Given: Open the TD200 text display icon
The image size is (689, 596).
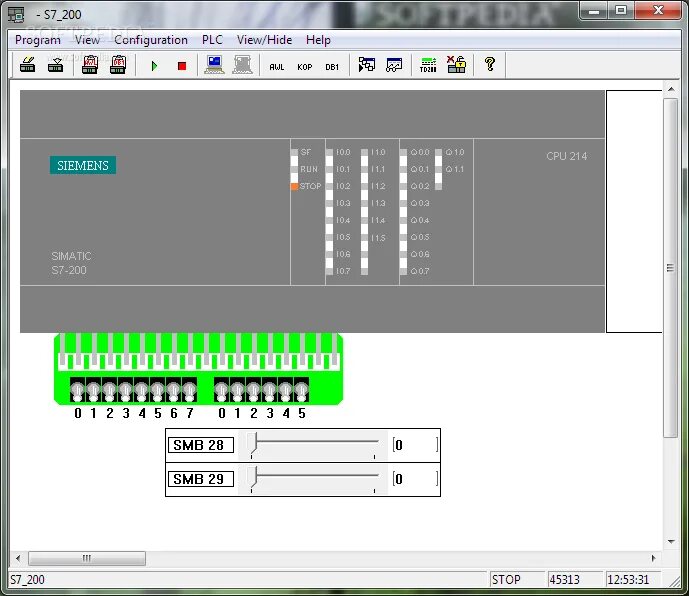Looking at the screenshot, I should tap(428, 65).
